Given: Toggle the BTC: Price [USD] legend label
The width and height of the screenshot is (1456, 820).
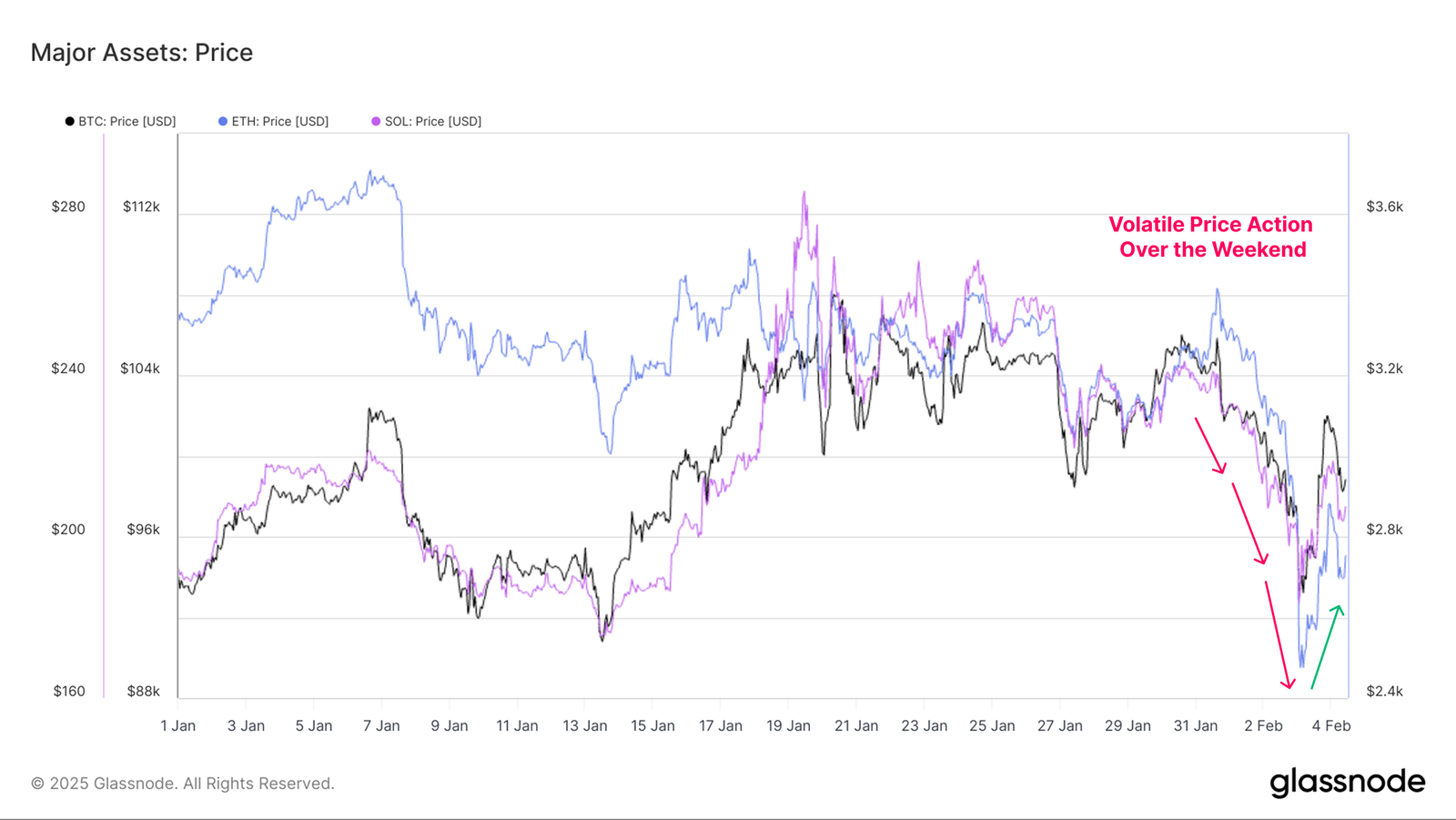Looking at the screenshot, I should pos(126,121).
